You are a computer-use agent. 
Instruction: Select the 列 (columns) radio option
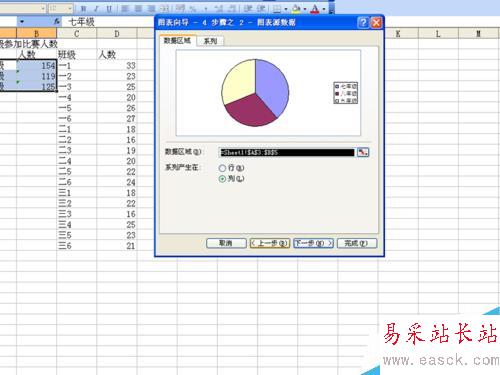222,179
